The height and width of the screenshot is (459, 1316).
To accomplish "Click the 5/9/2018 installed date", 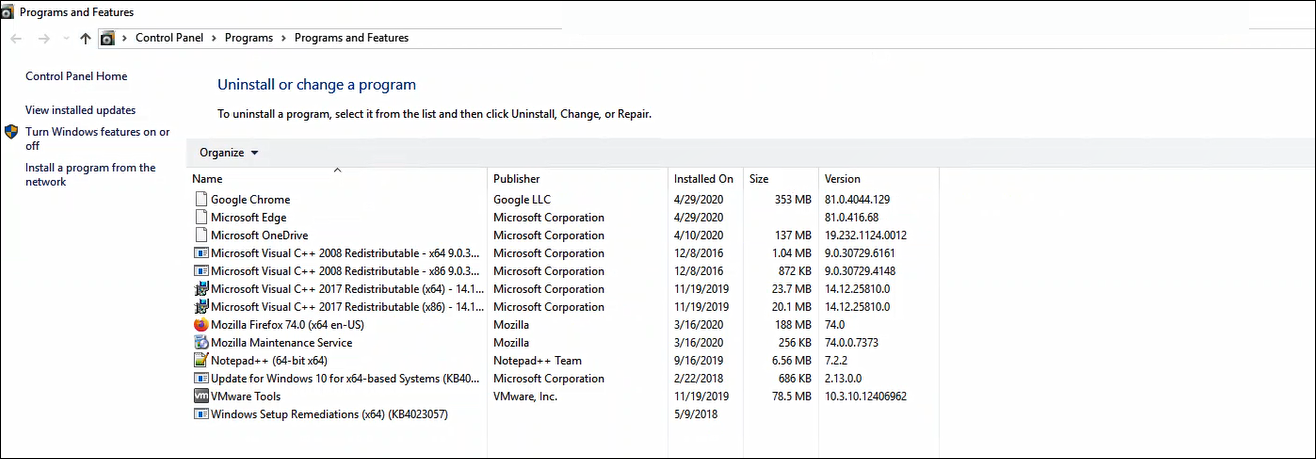I will click(696, 415).
